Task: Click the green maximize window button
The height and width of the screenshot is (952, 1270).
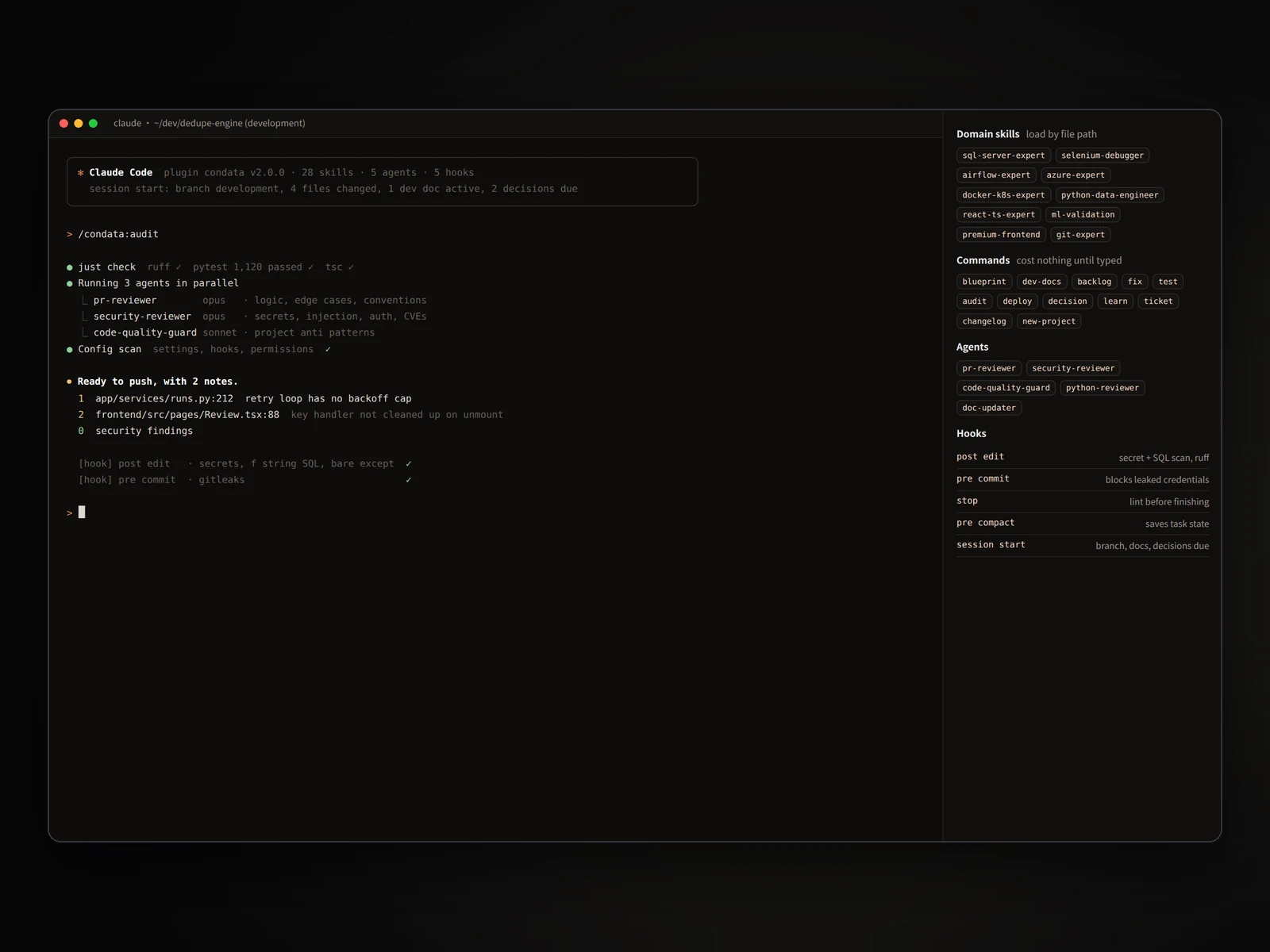Action: coord(93,124)
